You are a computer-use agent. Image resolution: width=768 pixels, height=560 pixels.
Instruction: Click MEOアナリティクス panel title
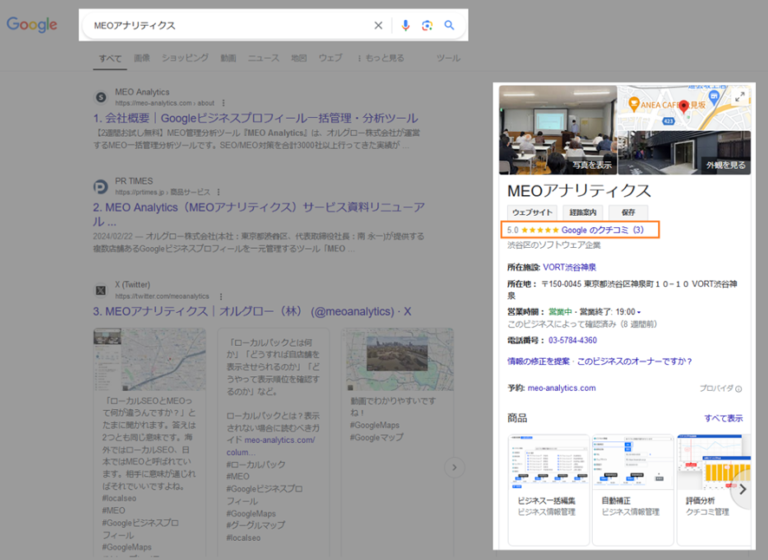pyautogui.click(x=579, y=191)
